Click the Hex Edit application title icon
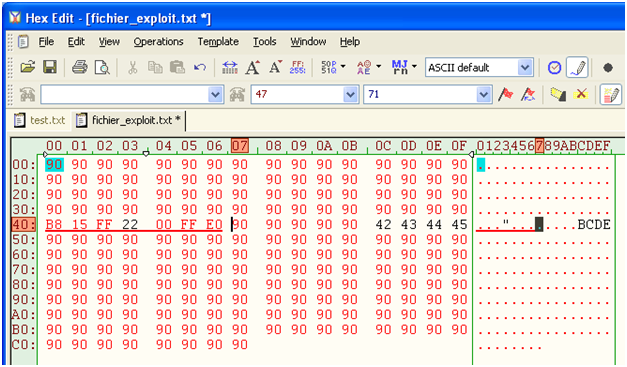 pyautogui.click(x=15, y=17)
